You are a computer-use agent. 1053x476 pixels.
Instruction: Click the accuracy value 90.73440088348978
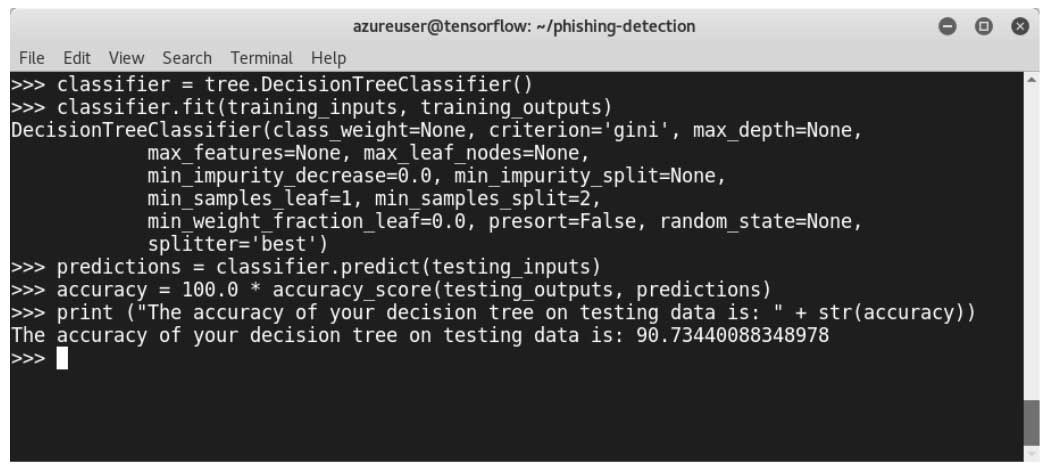point(733,336)
